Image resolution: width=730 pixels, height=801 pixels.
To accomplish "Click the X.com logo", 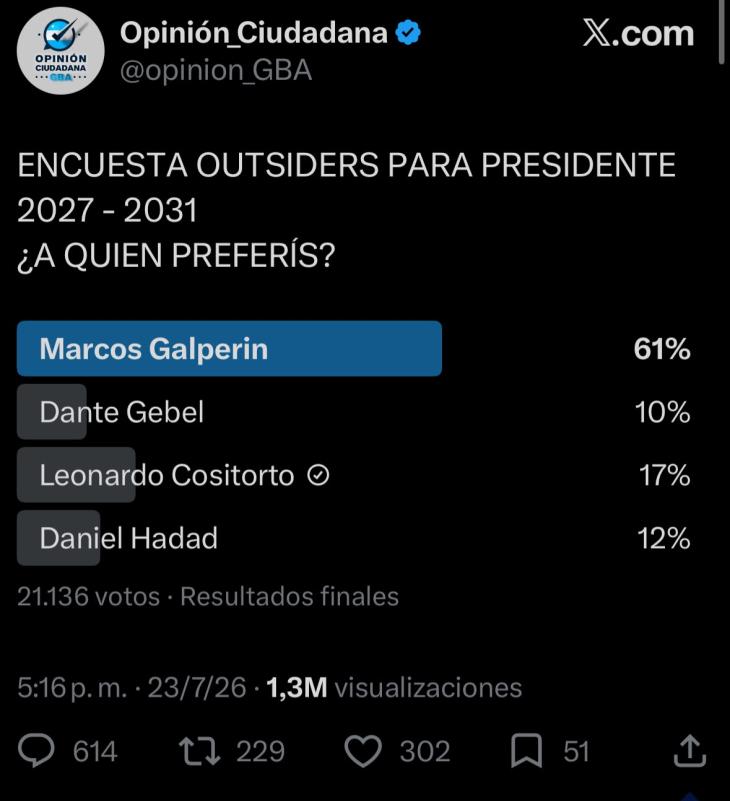I will [638, 34].
